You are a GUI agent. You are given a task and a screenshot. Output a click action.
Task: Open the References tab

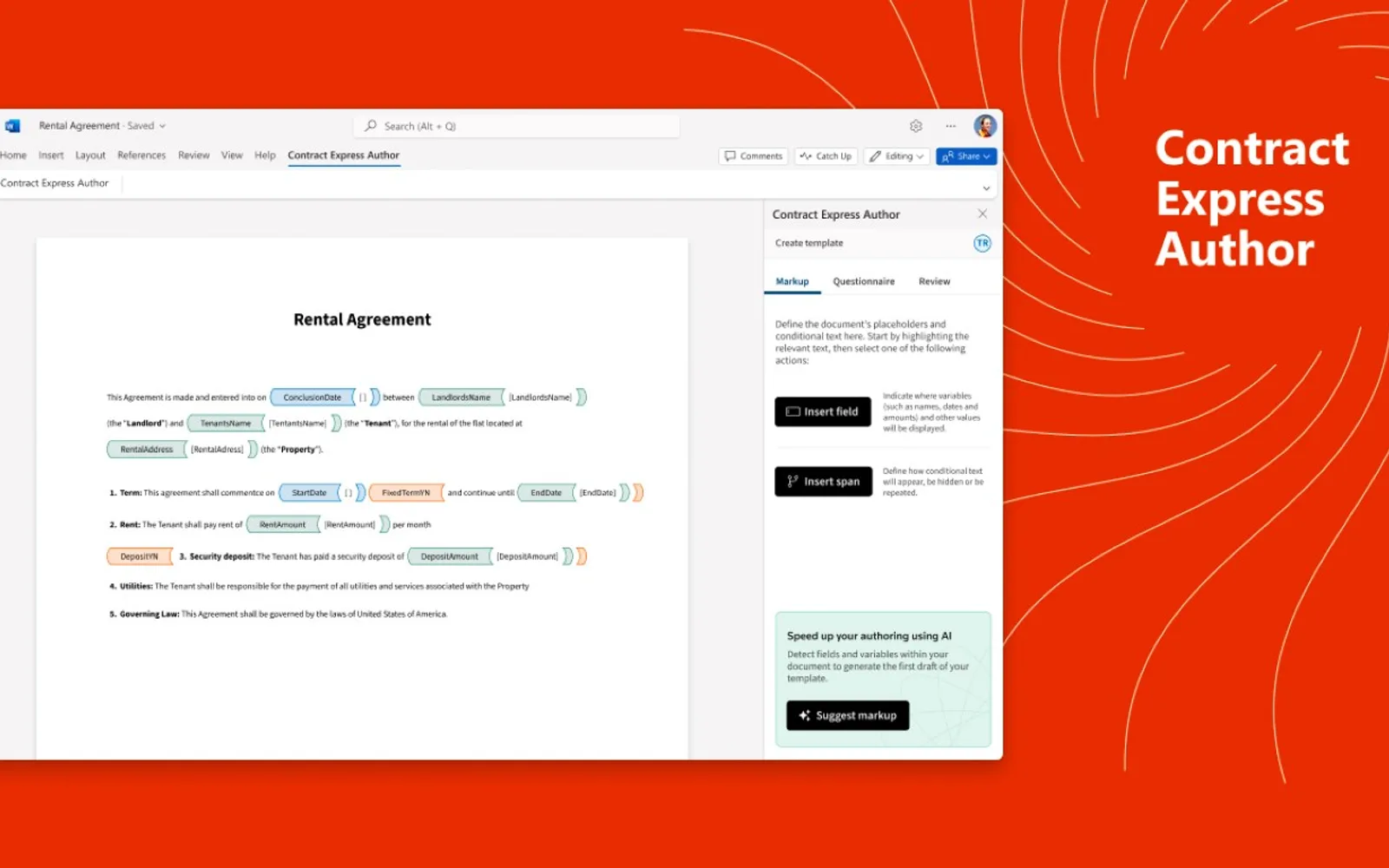tap(142, 155)
